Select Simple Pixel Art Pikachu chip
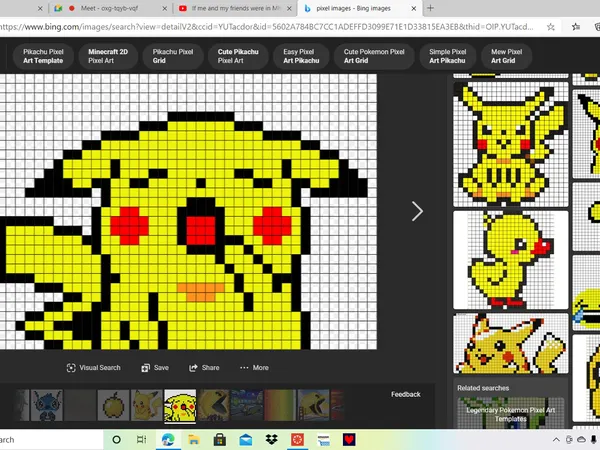The image size is (600, 450). click(x=447, y=56)
